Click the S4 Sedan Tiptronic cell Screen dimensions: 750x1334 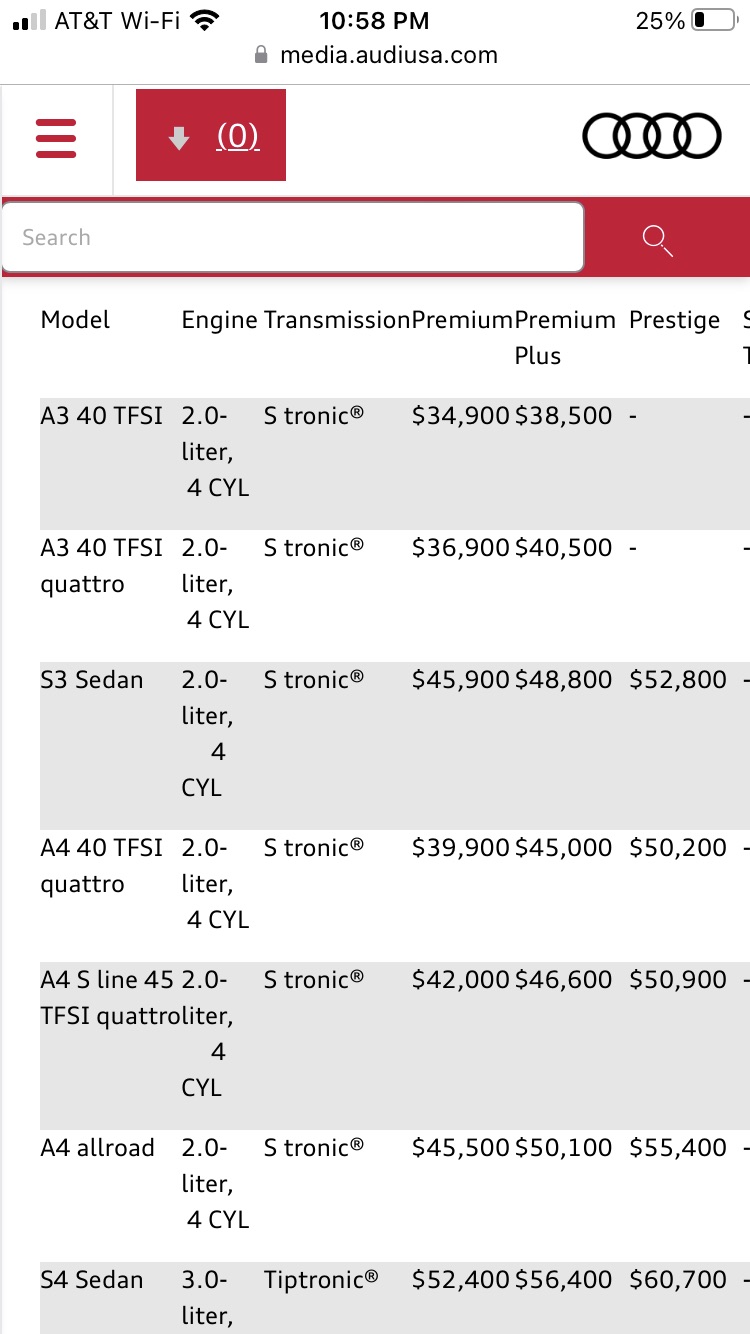321,1280
